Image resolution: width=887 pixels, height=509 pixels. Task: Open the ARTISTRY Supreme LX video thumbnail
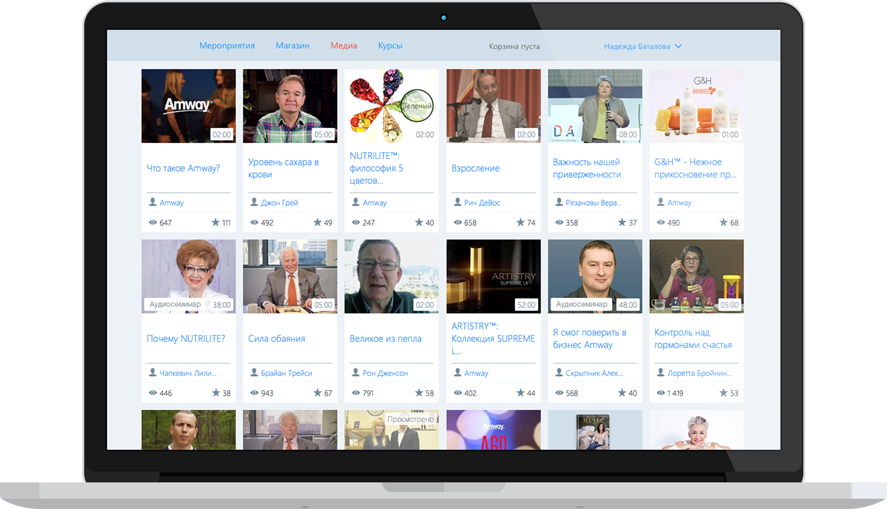[493, 276]
